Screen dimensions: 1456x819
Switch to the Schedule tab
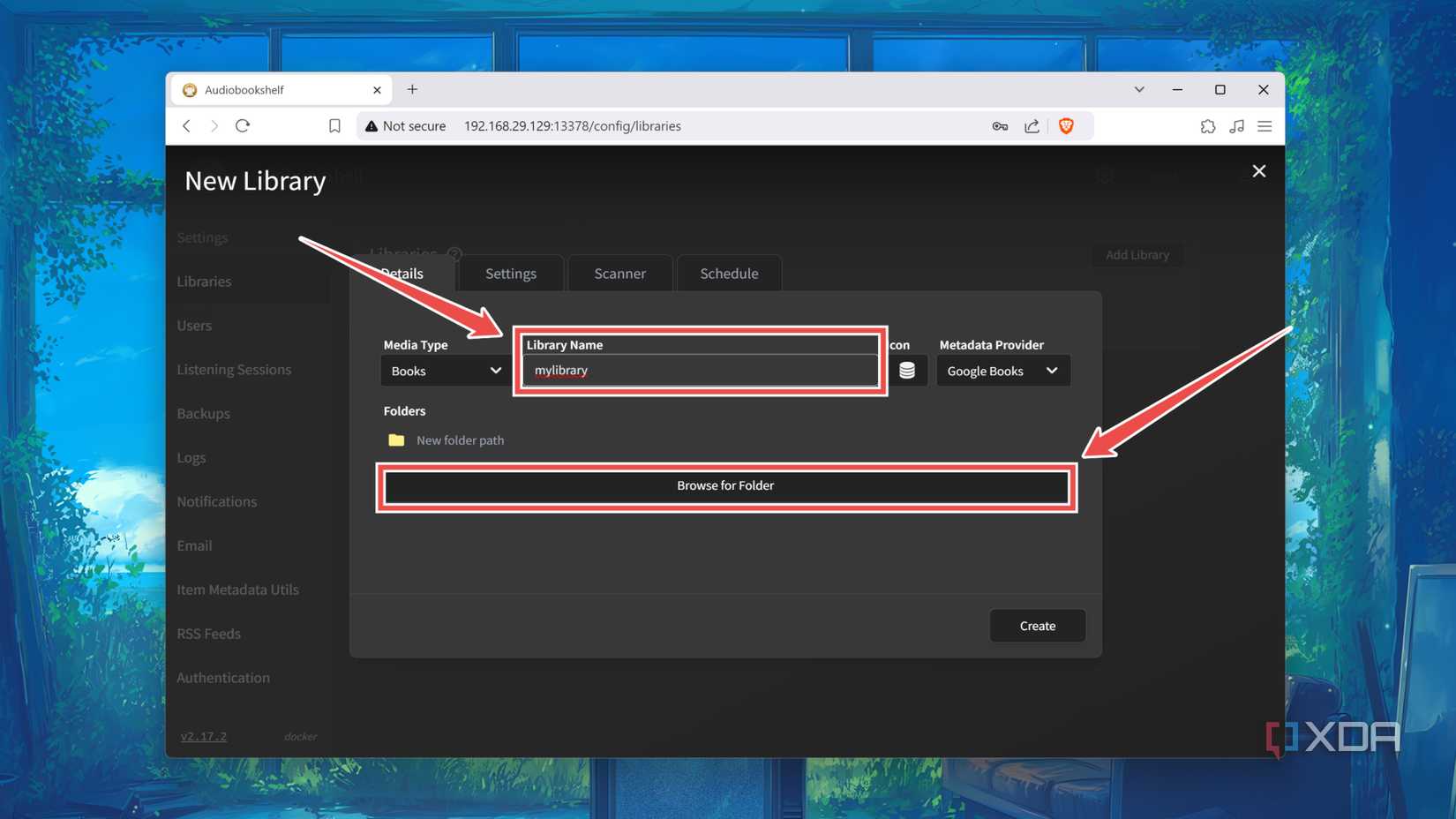click(729, 274)
